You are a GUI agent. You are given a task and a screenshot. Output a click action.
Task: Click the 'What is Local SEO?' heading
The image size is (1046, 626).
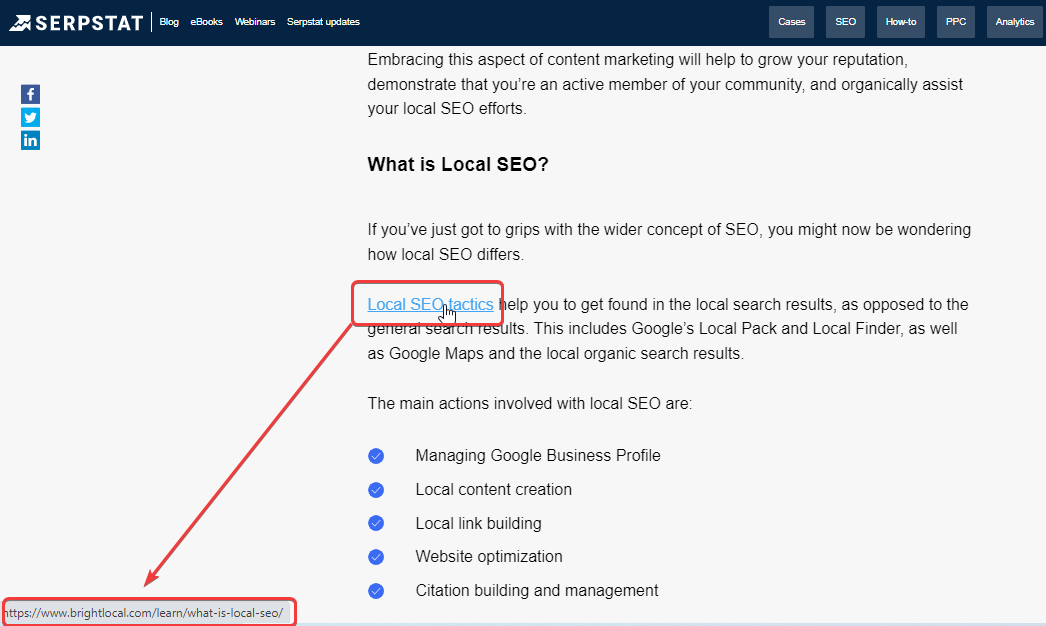tap(458, 165)
